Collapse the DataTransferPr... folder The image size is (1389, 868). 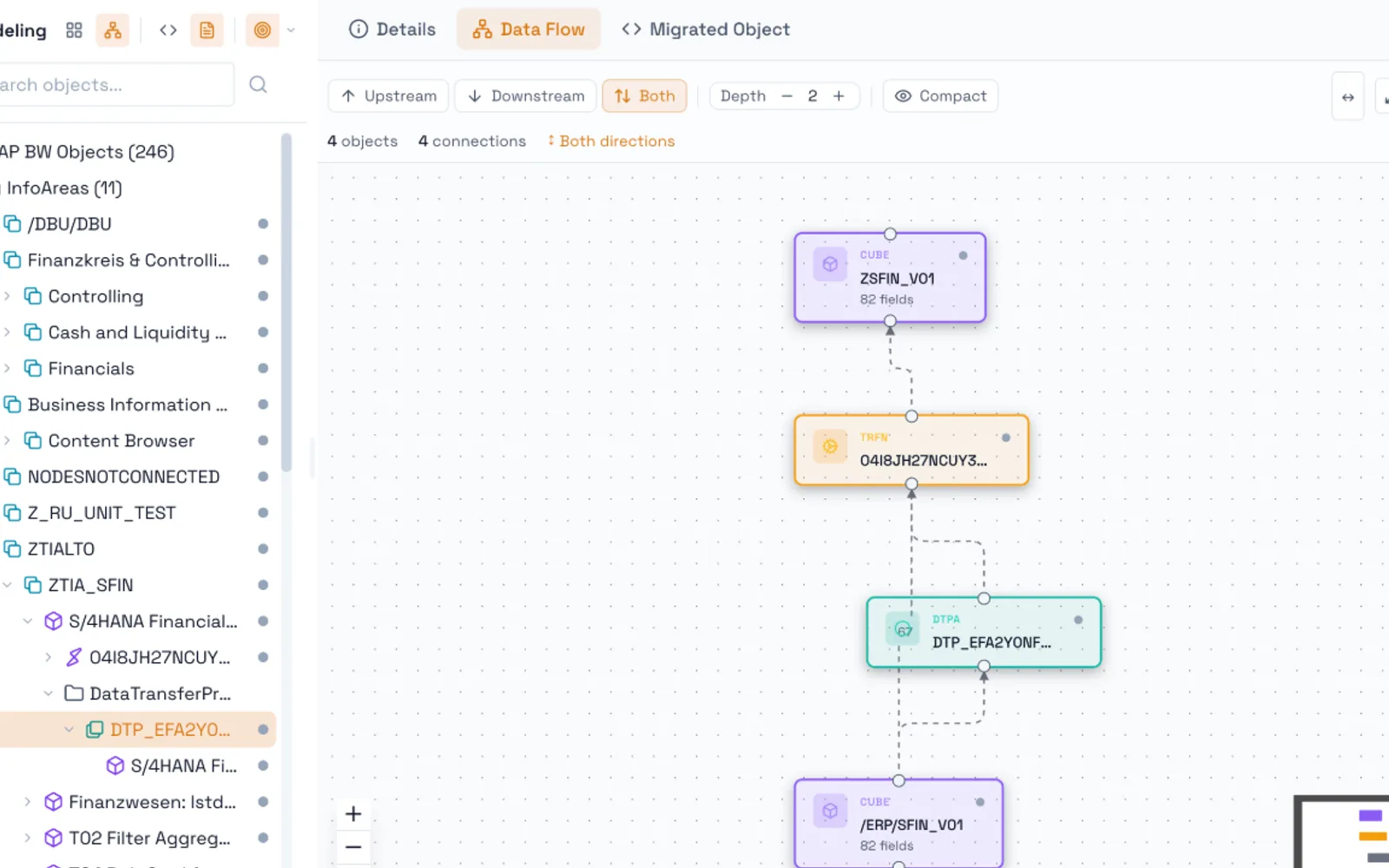coord(49,694)
